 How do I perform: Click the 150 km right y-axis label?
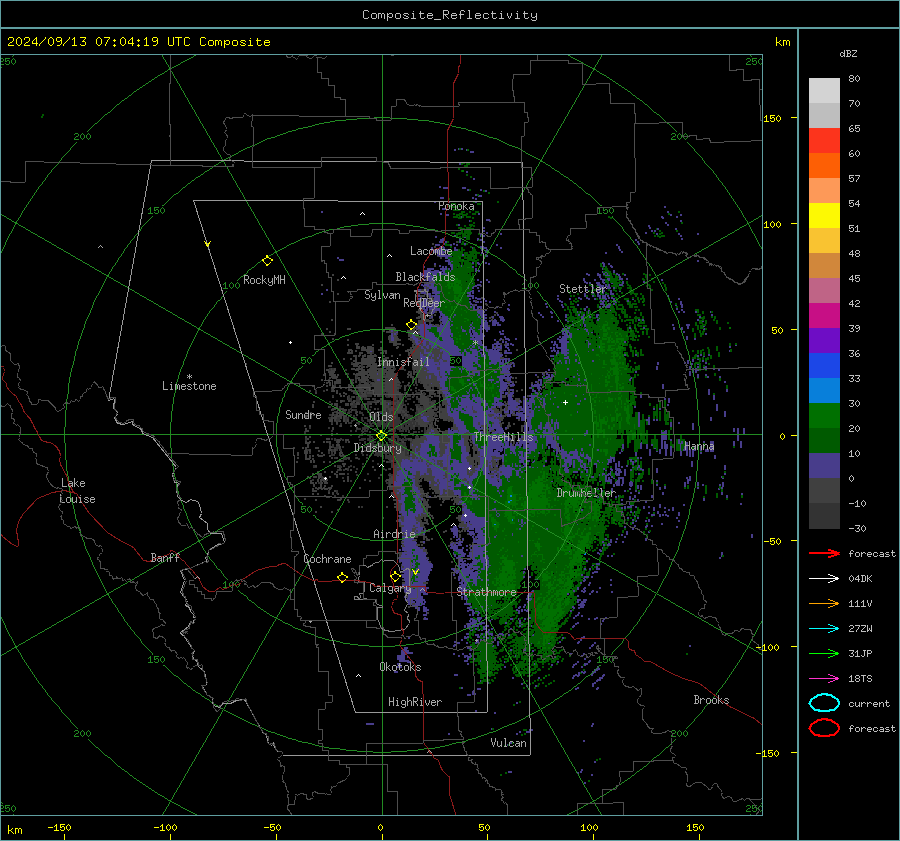772,118
